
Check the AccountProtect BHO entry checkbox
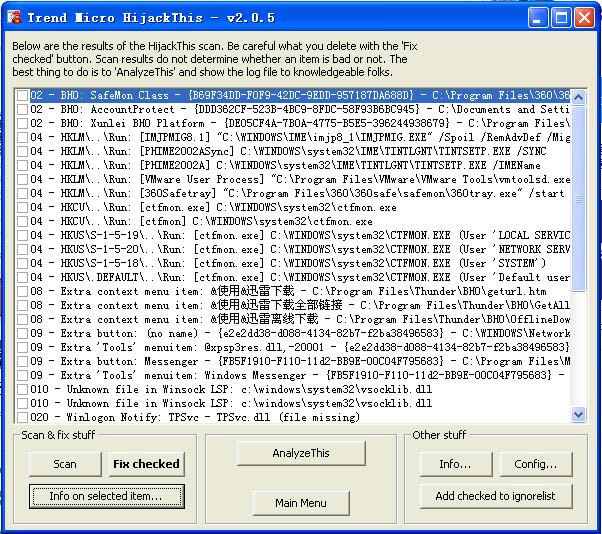click(23, 109)
